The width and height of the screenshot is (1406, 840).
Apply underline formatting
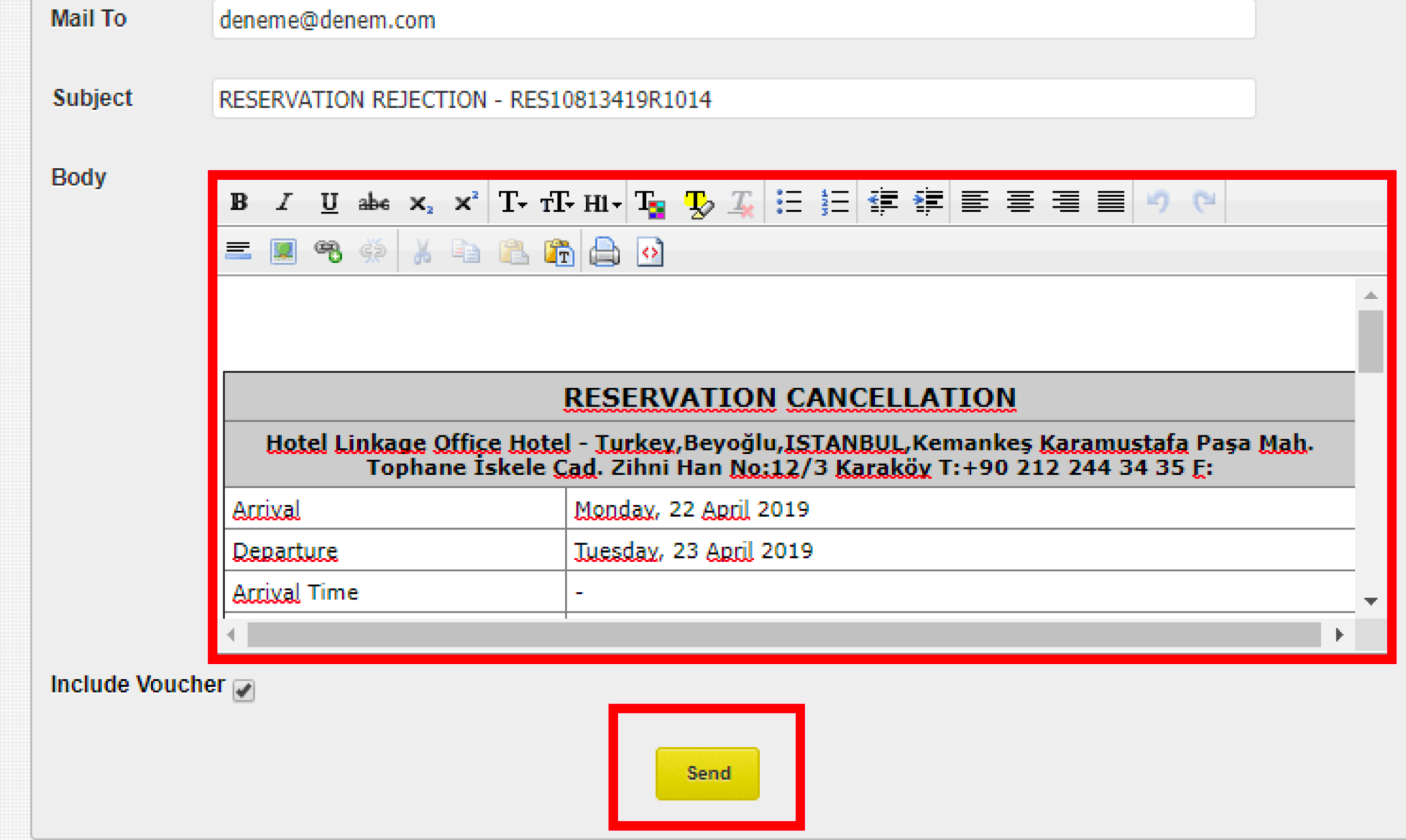(x=329, y=203)
